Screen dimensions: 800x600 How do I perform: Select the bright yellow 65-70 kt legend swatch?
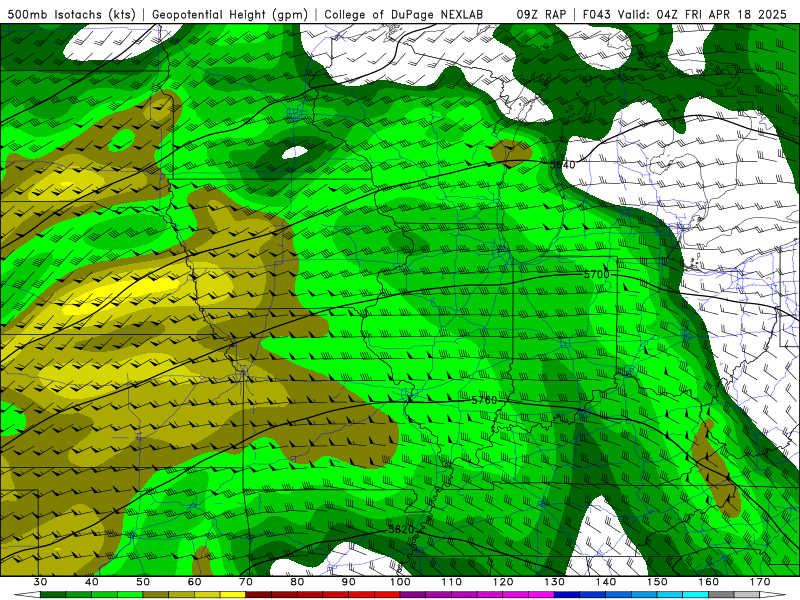tap(233, 595)
